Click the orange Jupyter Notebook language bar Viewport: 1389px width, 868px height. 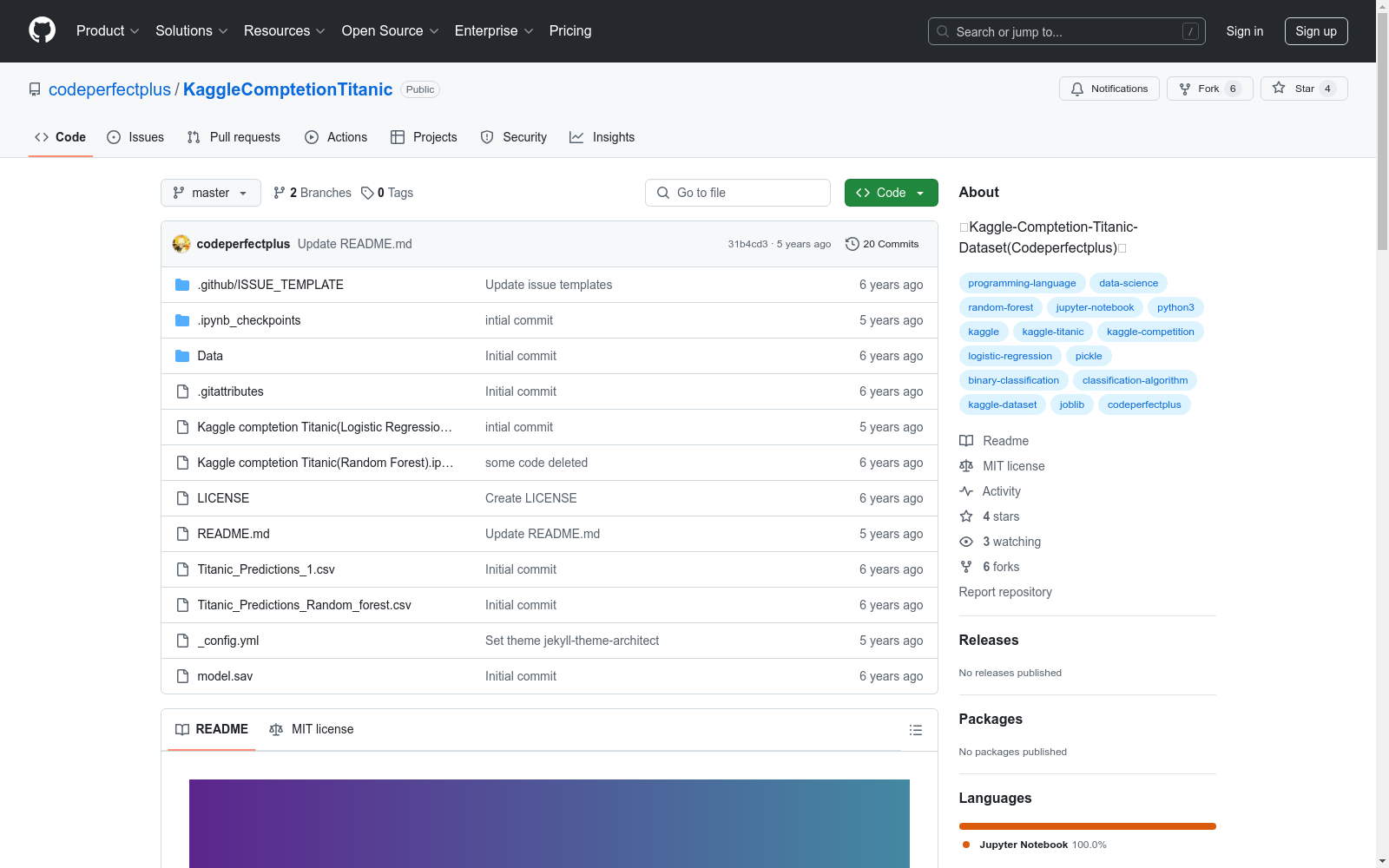coord(1088,826)
